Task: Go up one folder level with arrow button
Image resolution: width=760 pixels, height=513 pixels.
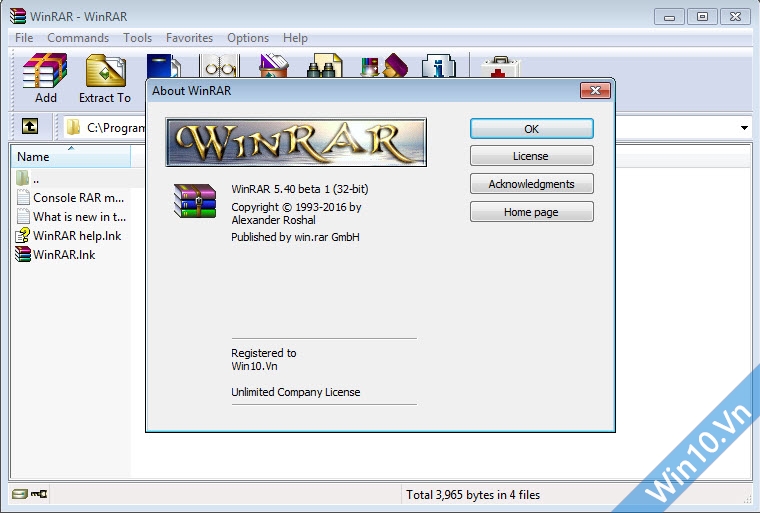Action: (x=30, y=127)
